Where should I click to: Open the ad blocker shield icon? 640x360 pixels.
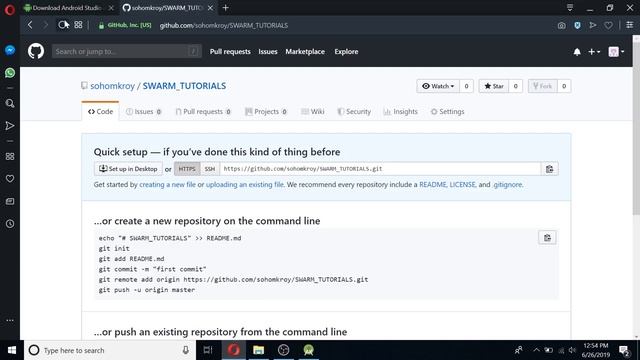point(577,25)
